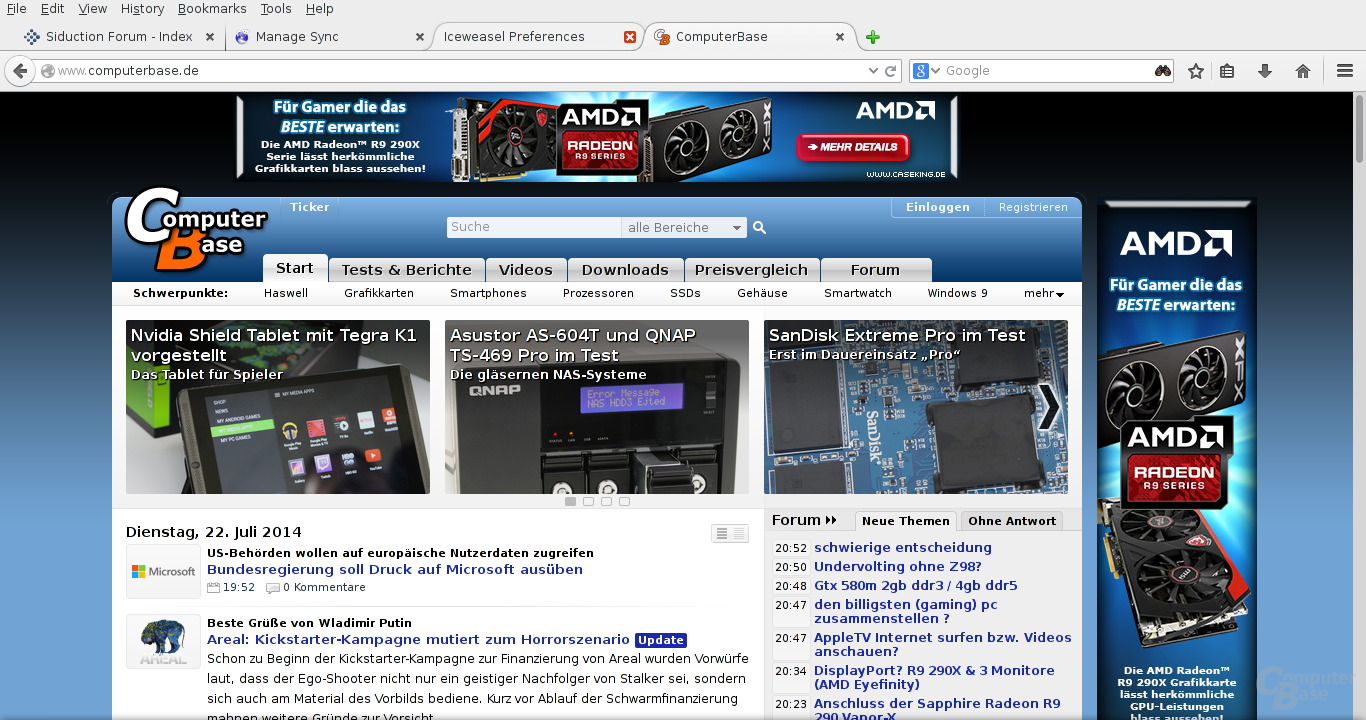
Task: Click the page vertical scrollbar thumb
Action: click(x=1360, y=129)
